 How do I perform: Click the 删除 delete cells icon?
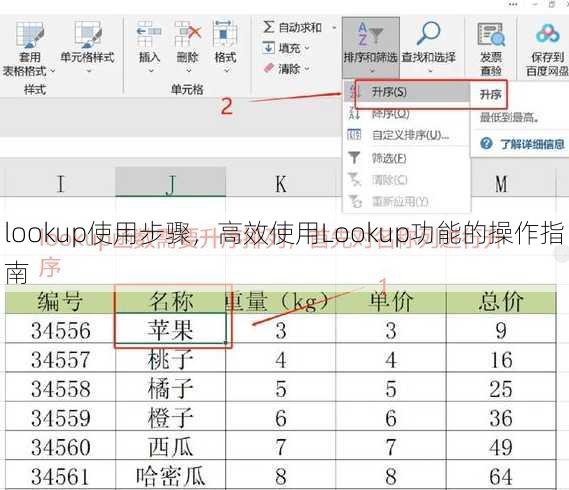(188, 34)
